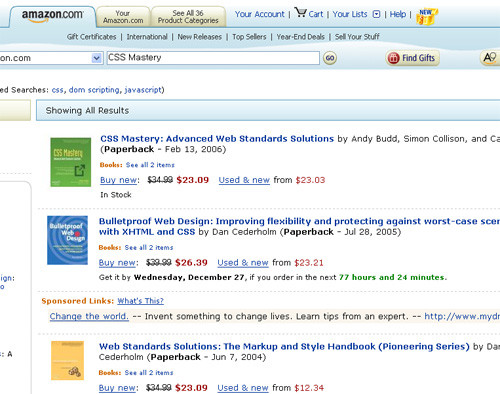Image resolution: width=500 pixels, height=394 pixels.
Task: See all 2 items for Web Standards Solutions
Action: (x=149, y=373)
